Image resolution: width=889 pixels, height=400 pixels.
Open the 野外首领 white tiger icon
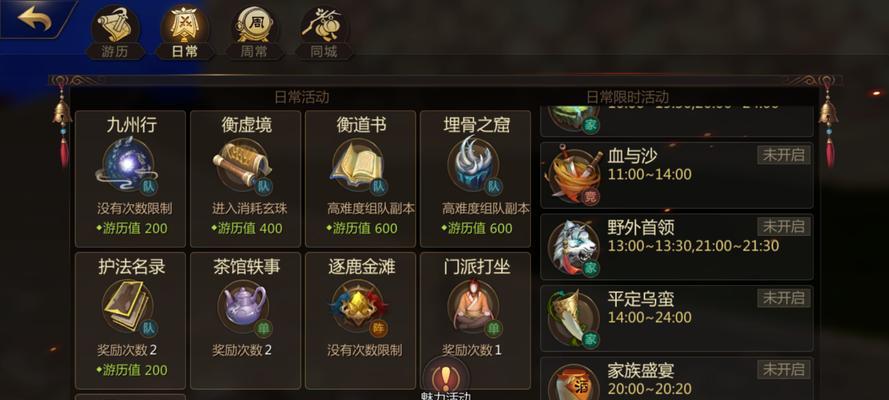pos(573,247)
